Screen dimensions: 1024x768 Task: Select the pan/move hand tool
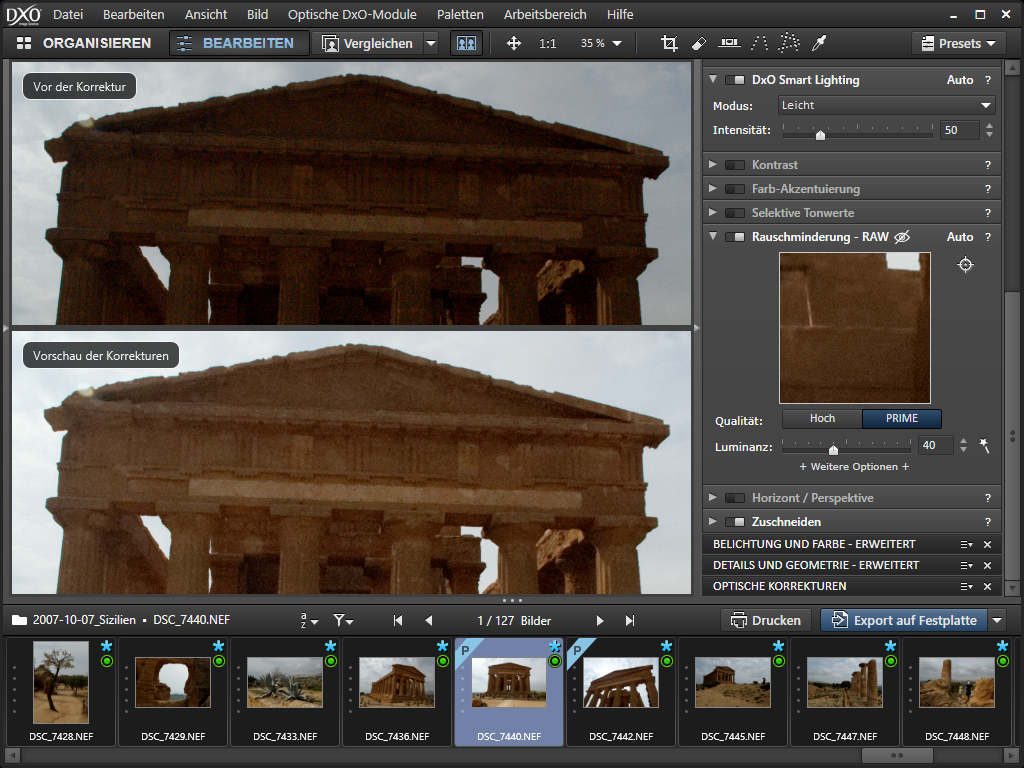point(514,44)
